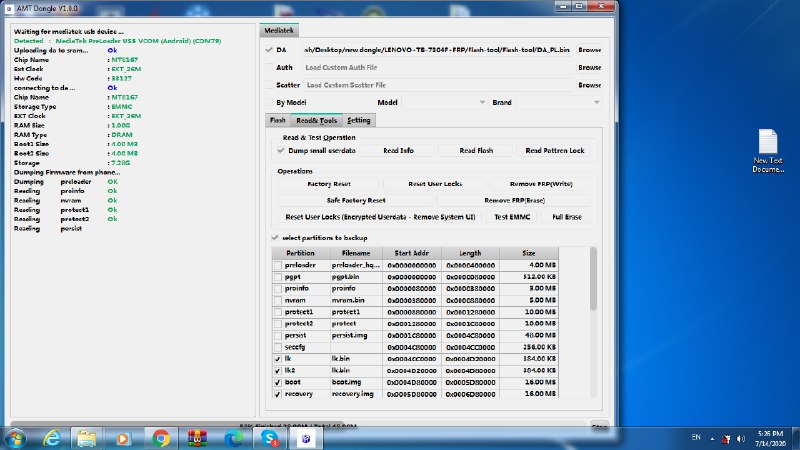Click Read Flash button

point(476,151)
